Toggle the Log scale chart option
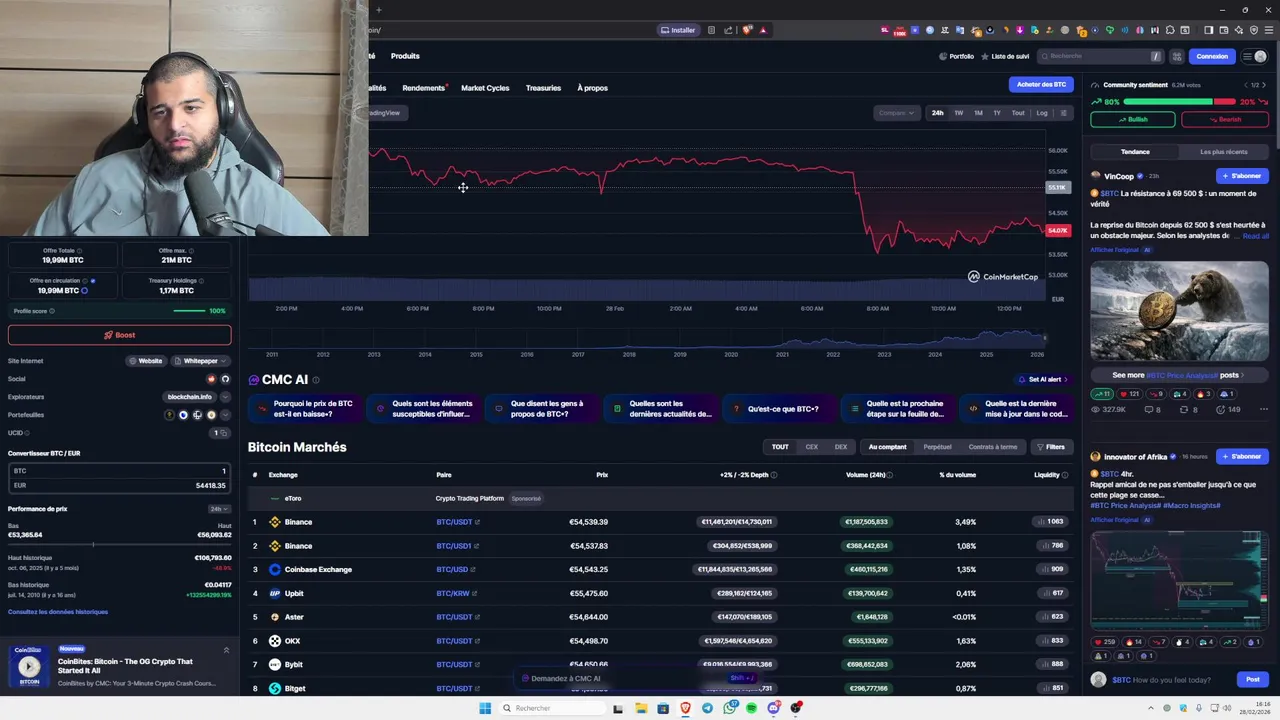This screenshot has width=1280, height=720. (x=1042, y=113)
